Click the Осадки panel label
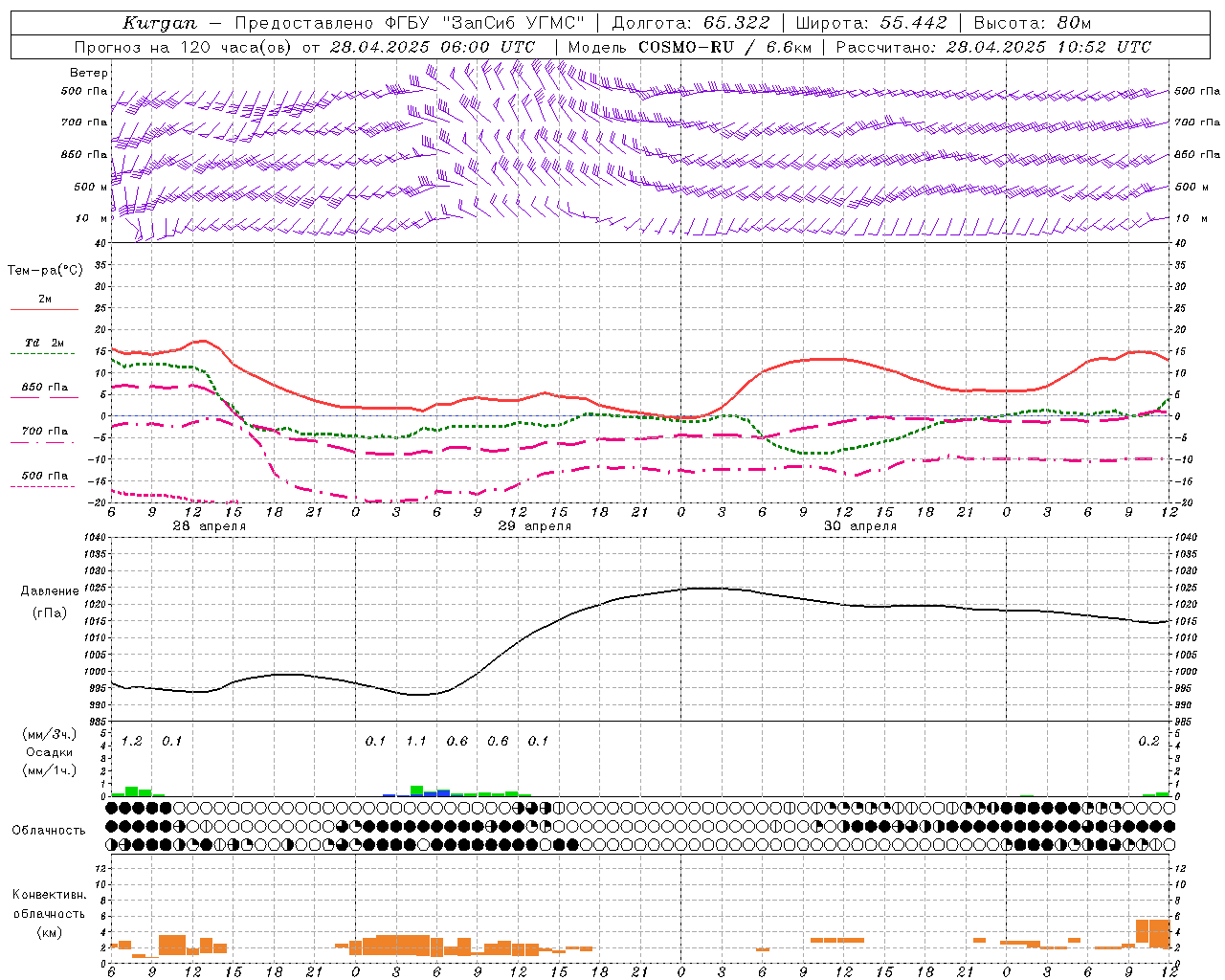Image resolution: width=1225 pixels, height=980 pixels. click(50, 752)
